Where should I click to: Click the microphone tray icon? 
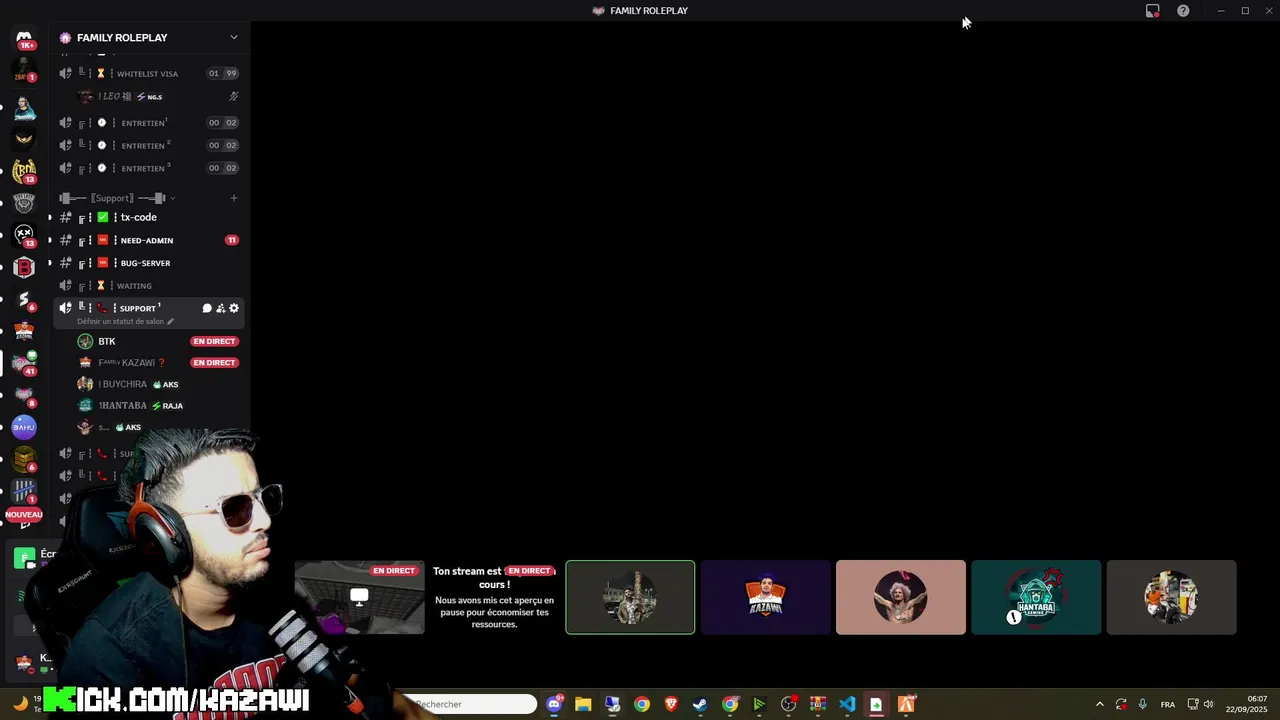pyautogui.click(x=1142, y=704)
